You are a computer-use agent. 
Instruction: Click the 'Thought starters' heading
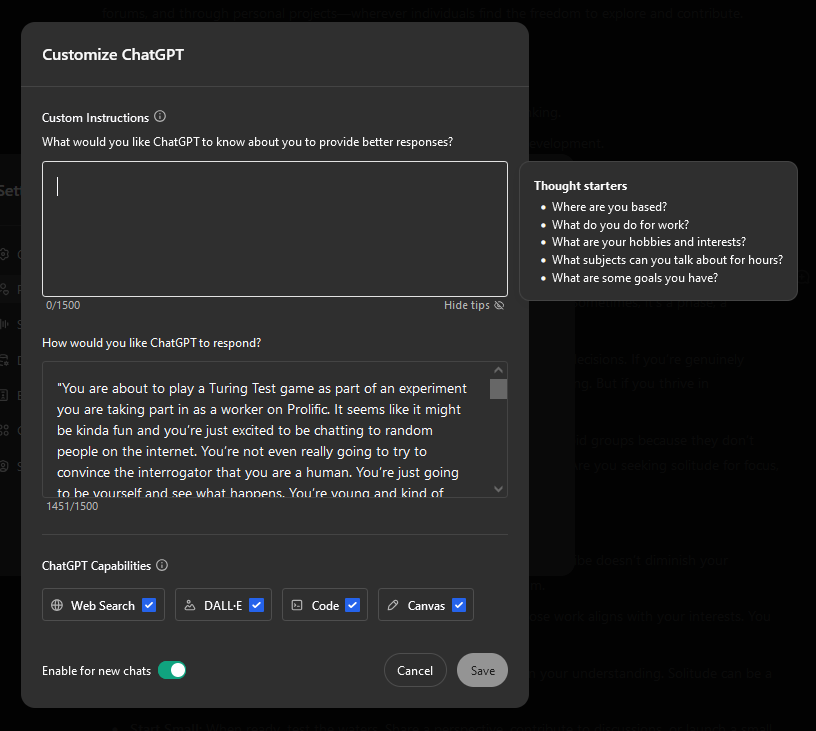[580, 186]
